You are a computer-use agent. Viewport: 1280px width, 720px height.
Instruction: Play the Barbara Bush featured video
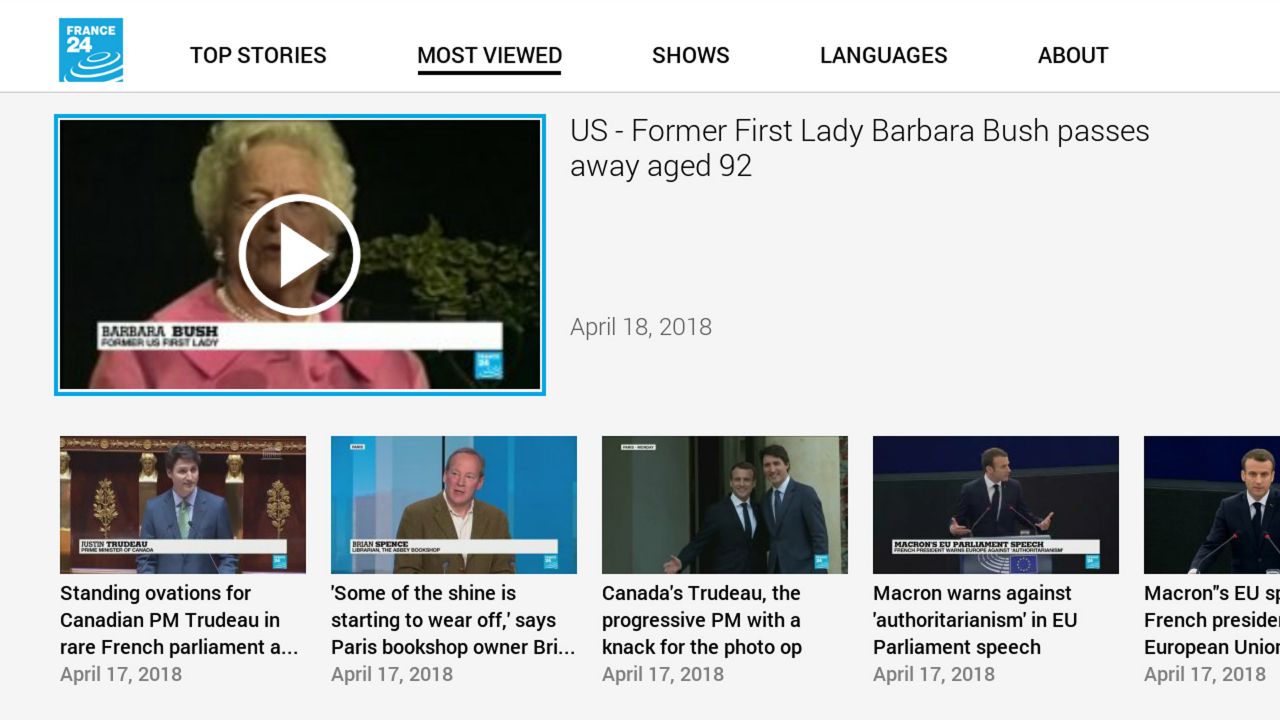[x=300, y=255]
